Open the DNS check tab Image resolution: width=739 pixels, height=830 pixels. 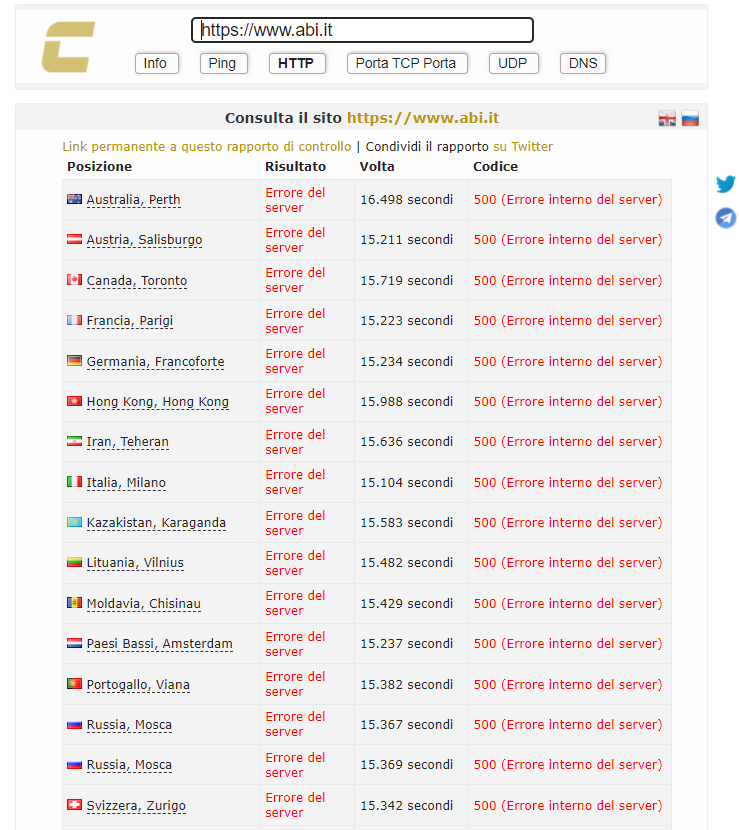point(582,63)
